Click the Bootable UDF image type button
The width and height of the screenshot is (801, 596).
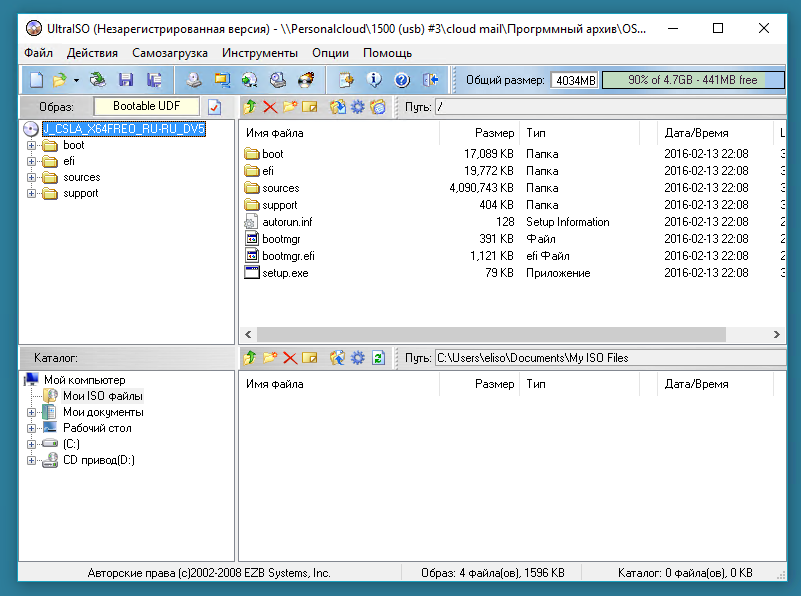coord(147,106)
